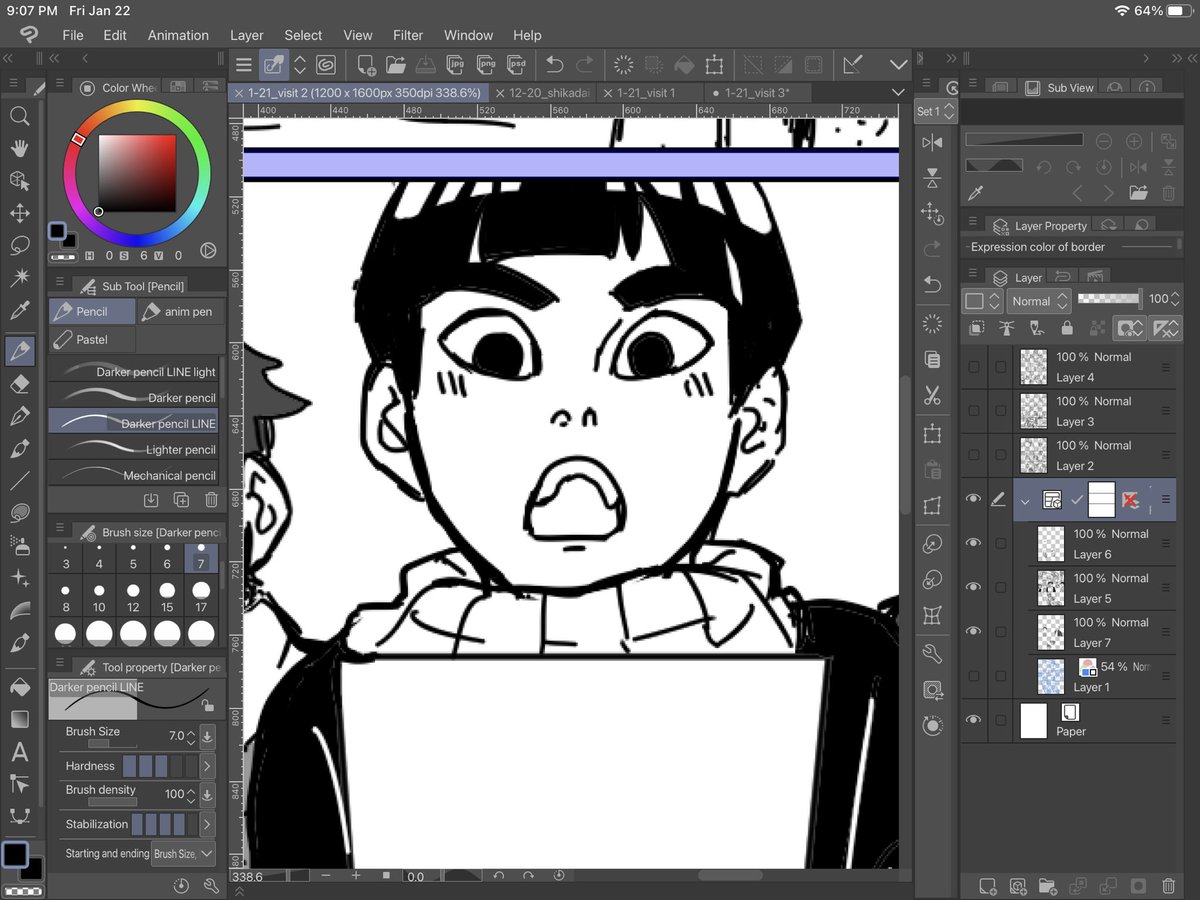Create new raster layer icon at panel bottom

(987, 885)
